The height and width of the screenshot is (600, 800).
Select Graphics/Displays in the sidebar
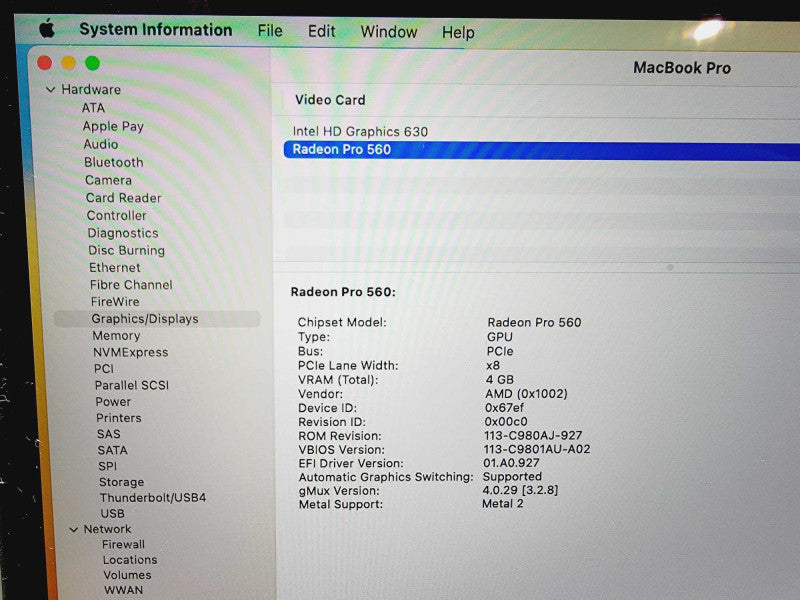point(157,319)
